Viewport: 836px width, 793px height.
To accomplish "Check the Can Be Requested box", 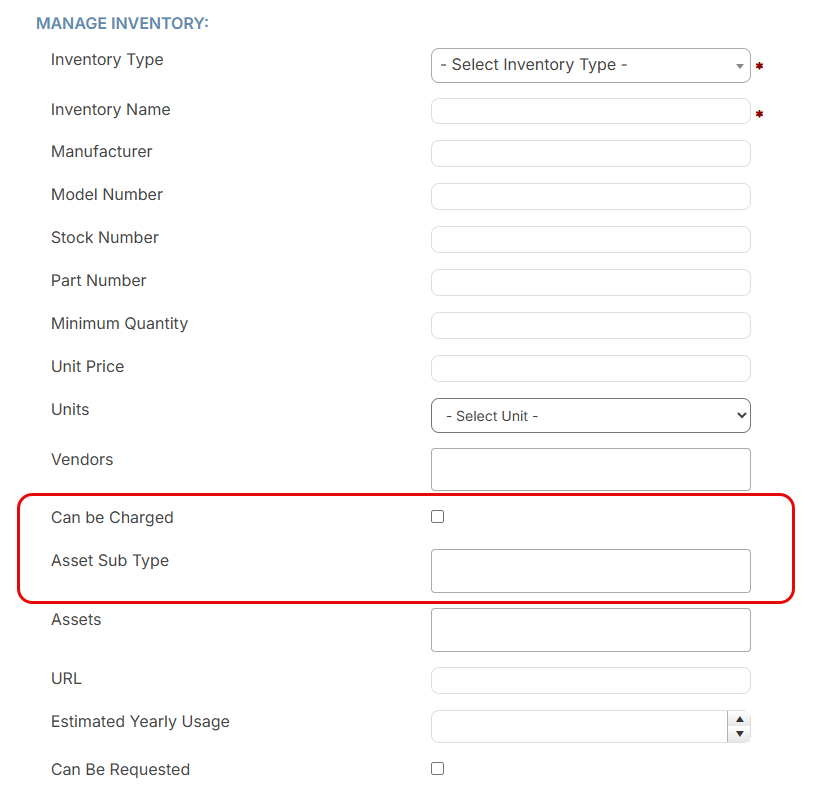I will click(437, 768).
